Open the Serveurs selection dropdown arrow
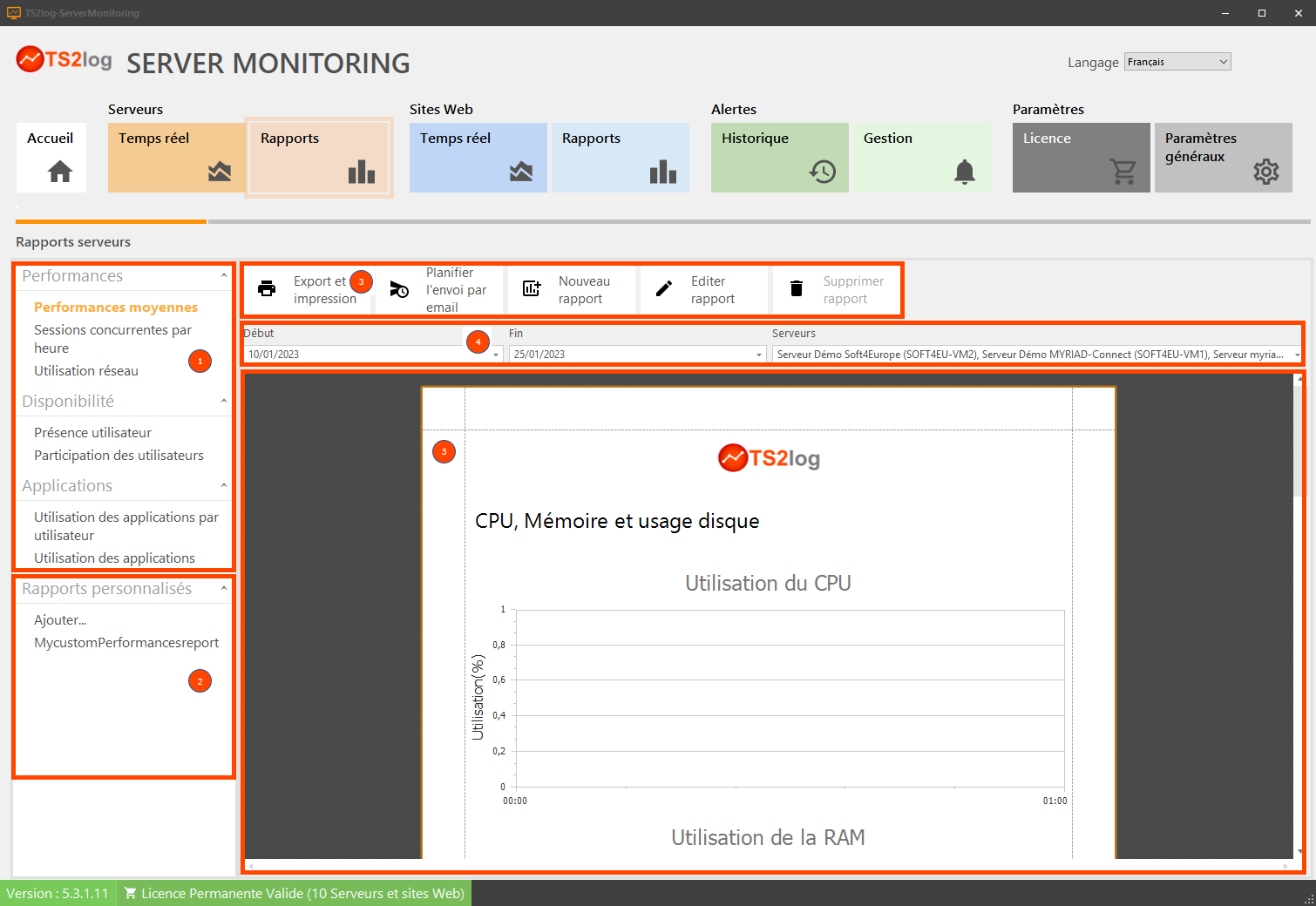Screen dimensions: 1316x906 [1297, 355]
